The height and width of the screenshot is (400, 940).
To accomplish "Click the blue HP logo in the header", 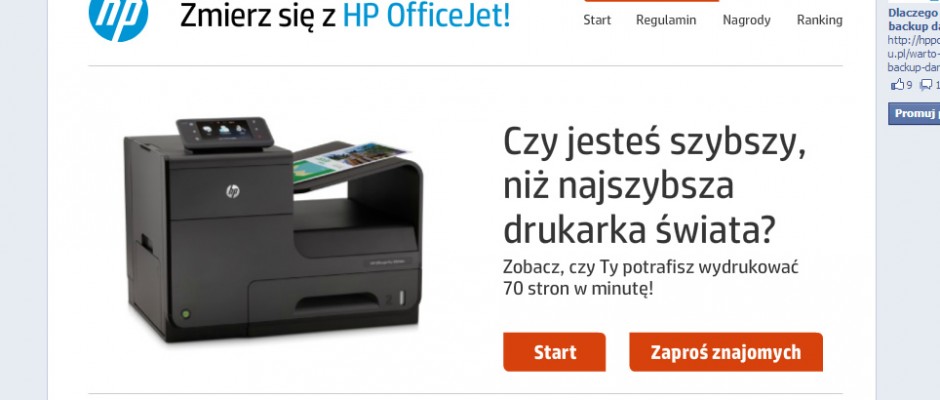I will click(x=118, y=18).
